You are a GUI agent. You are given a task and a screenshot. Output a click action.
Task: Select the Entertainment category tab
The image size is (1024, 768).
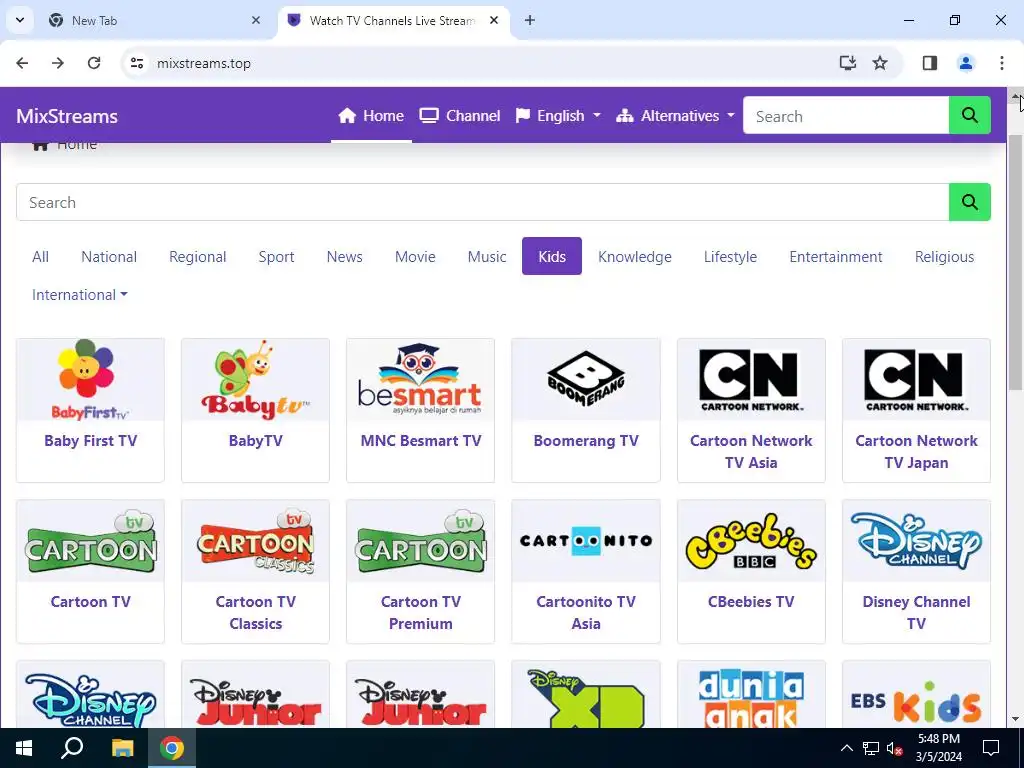(836, 257)
